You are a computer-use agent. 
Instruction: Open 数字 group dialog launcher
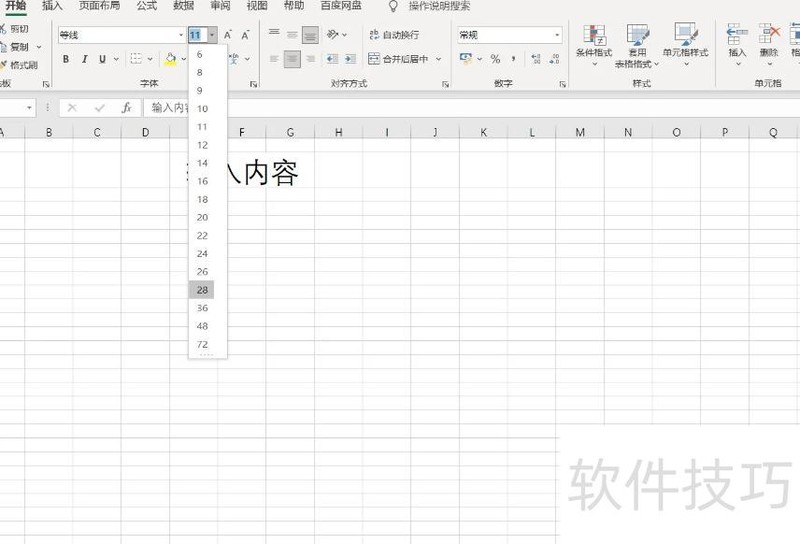tap(563, 84)
